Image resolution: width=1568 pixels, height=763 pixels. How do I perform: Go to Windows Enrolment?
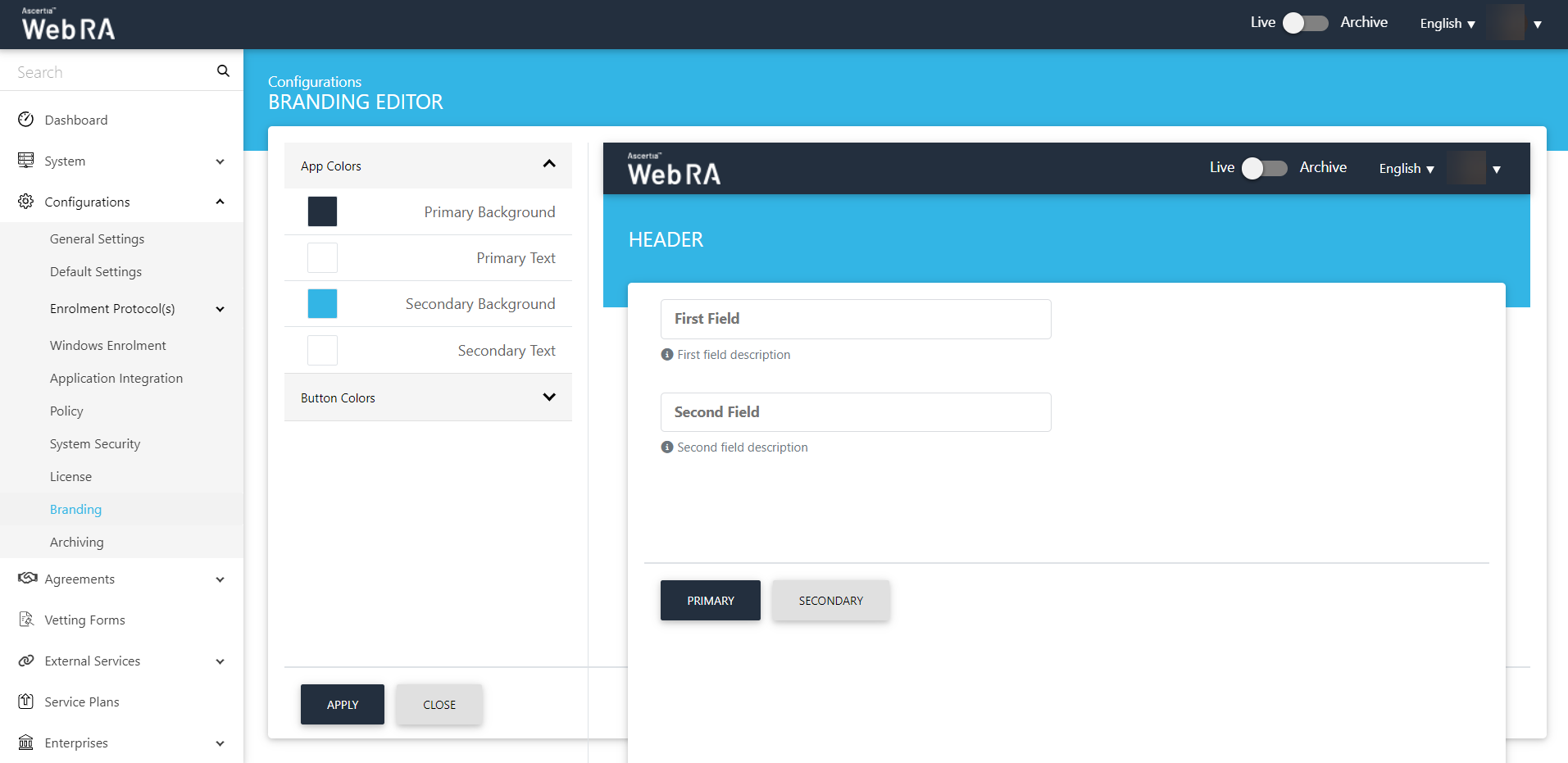pos(107,345)
